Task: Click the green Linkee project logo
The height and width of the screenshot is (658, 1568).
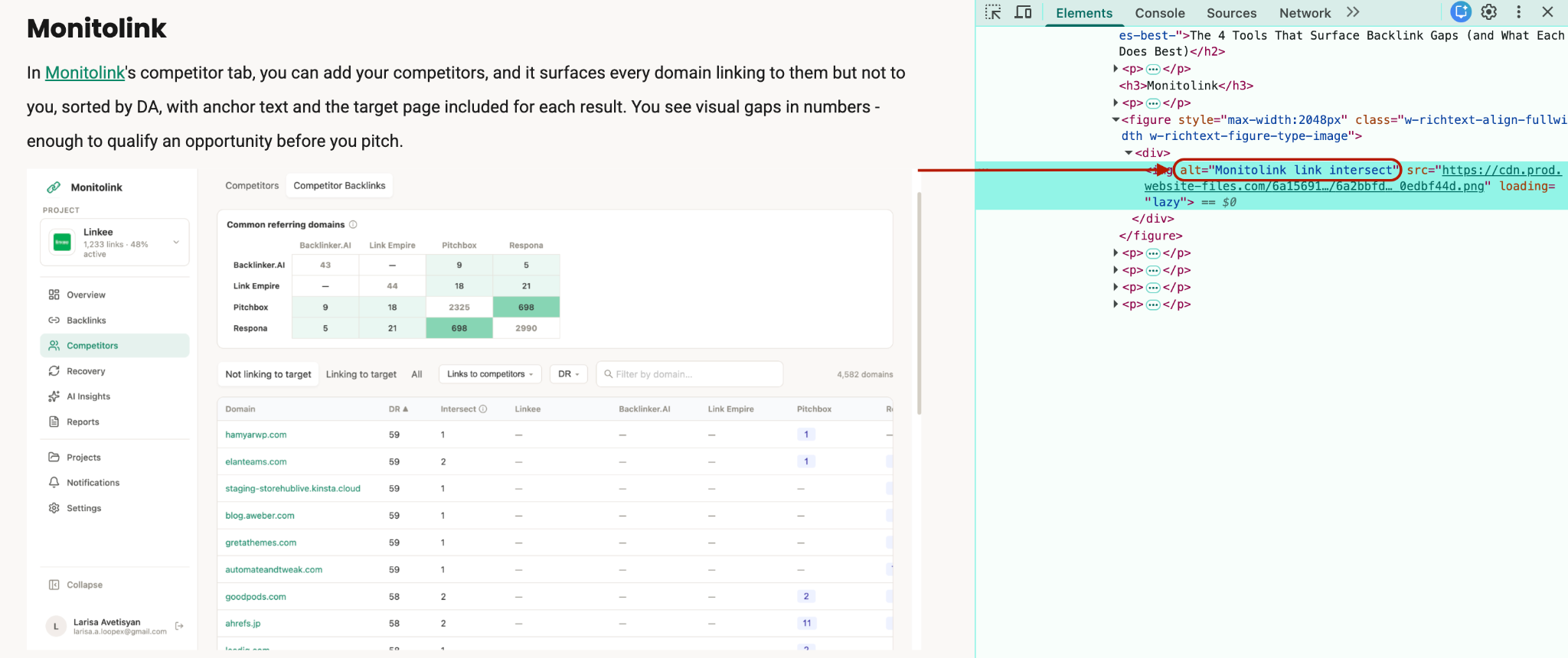Action: (x=62, y=243)
